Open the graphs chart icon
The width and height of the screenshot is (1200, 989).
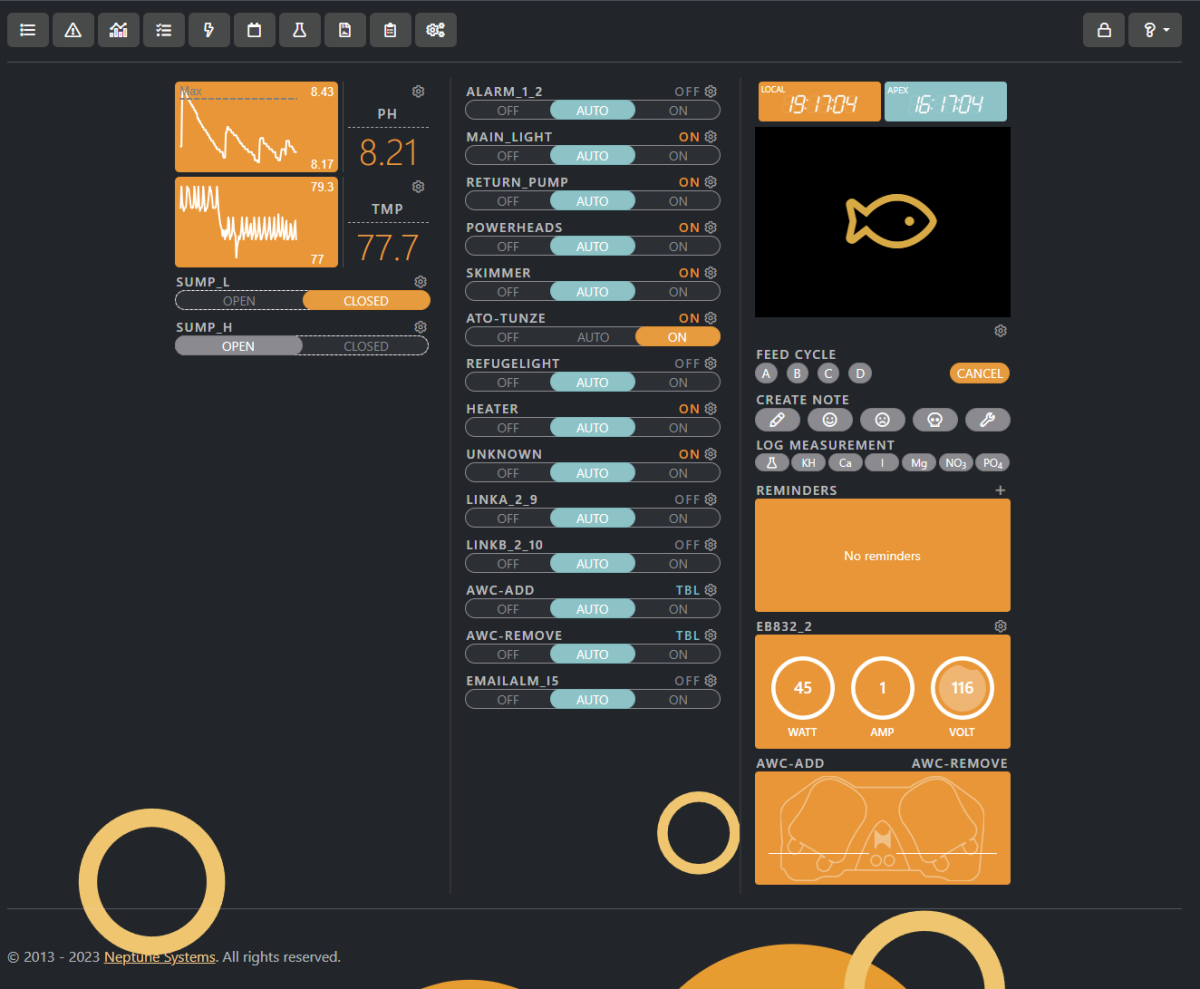[118, 30]
